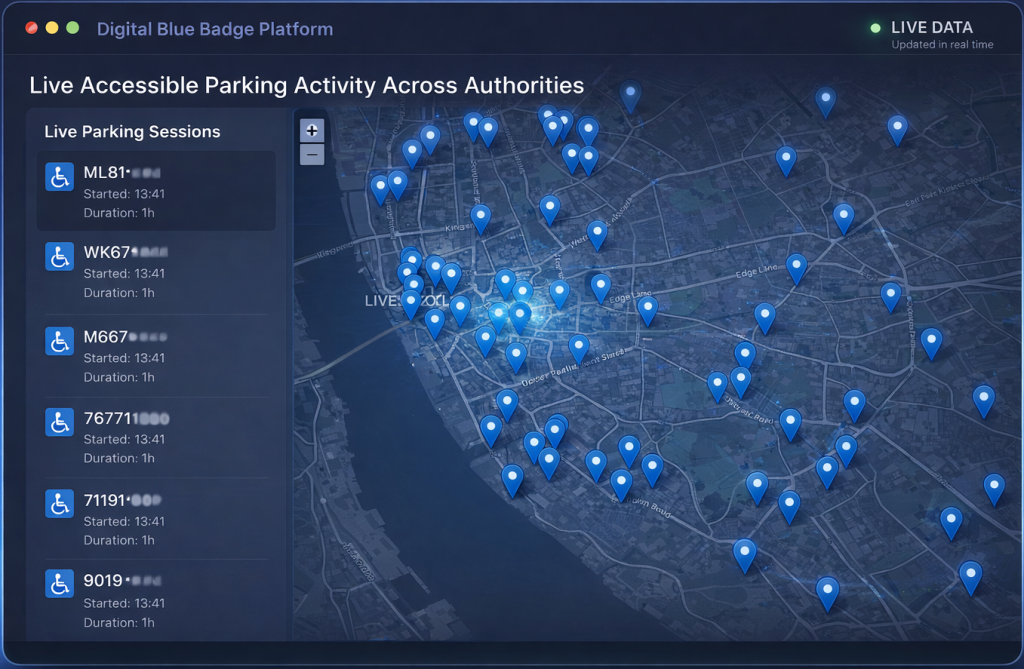Click the green LIVE DATA status indicator

tap(876, 28)
